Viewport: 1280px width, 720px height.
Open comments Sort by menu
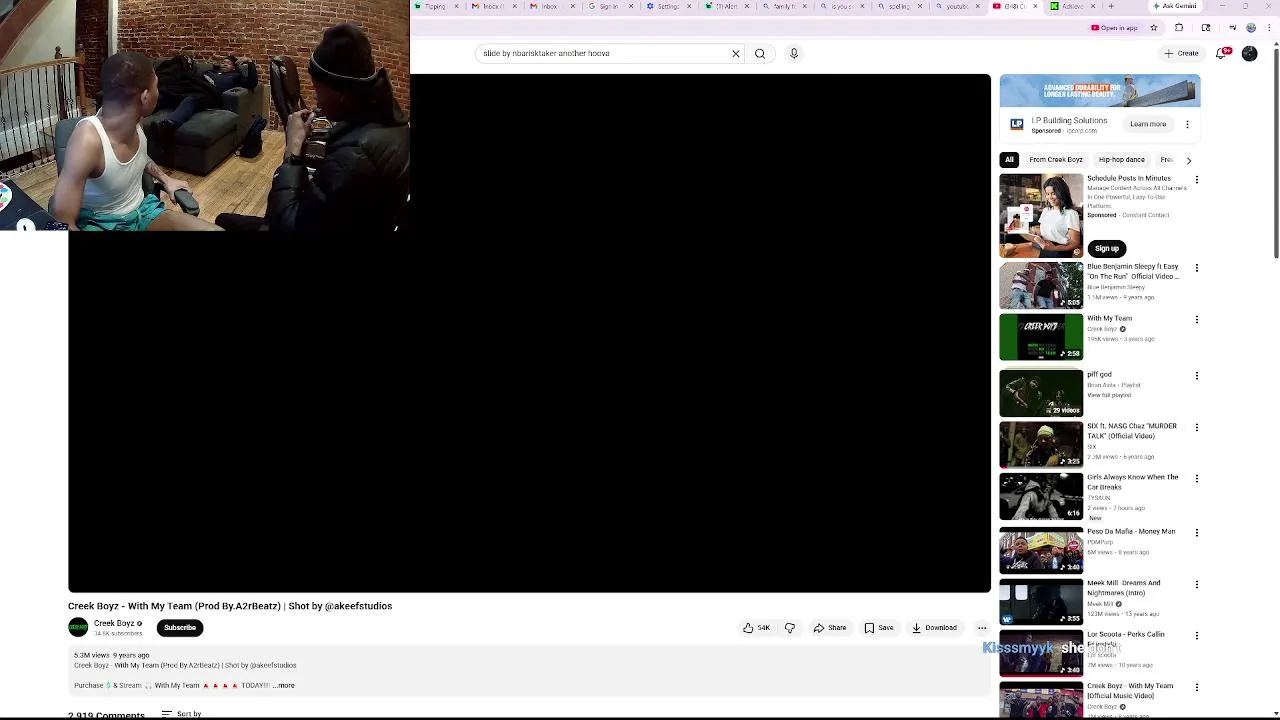[x=181, y=714]
